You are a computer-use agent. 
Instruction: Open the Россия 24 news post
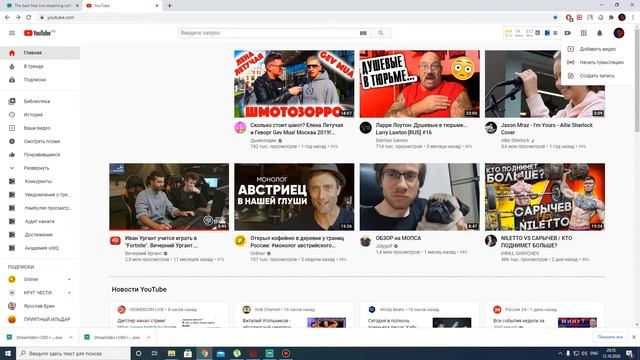point(545,315)
